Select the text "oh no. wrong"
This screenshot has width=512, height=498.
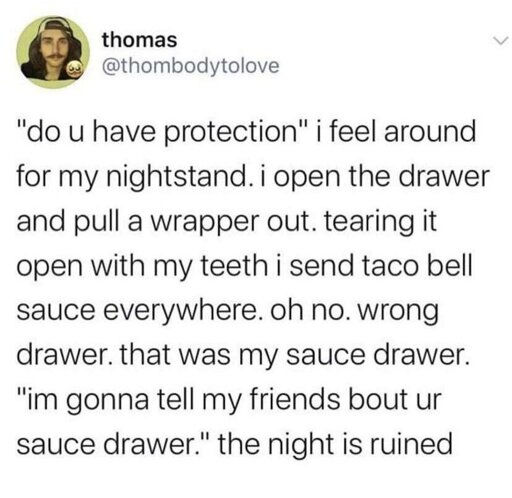point(354,311)
